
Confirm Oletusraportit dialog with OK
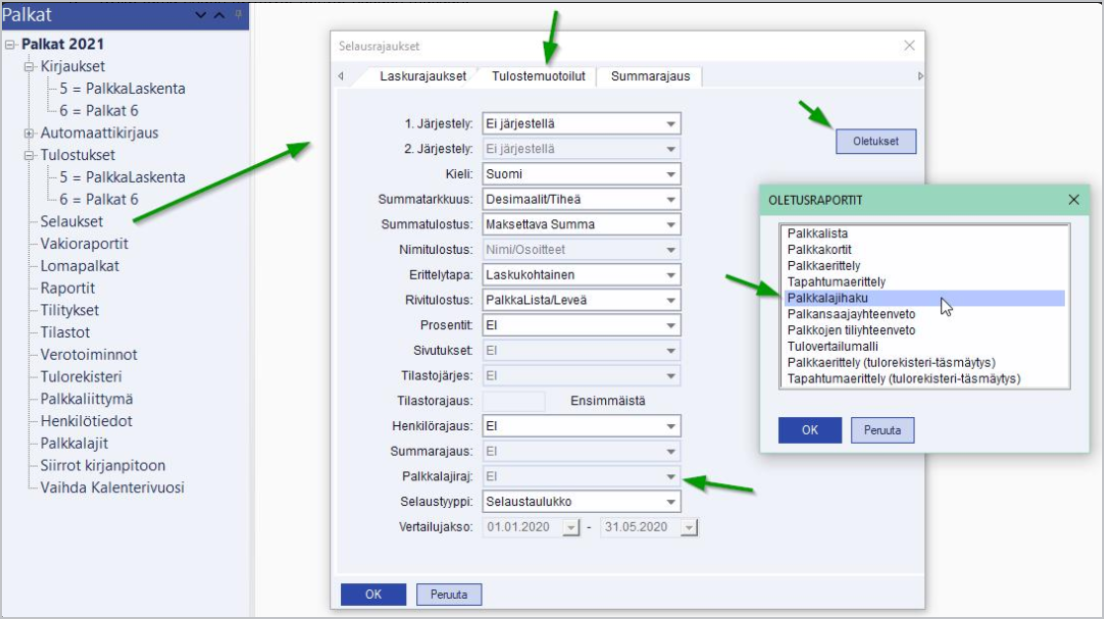[x=809, y=430]
